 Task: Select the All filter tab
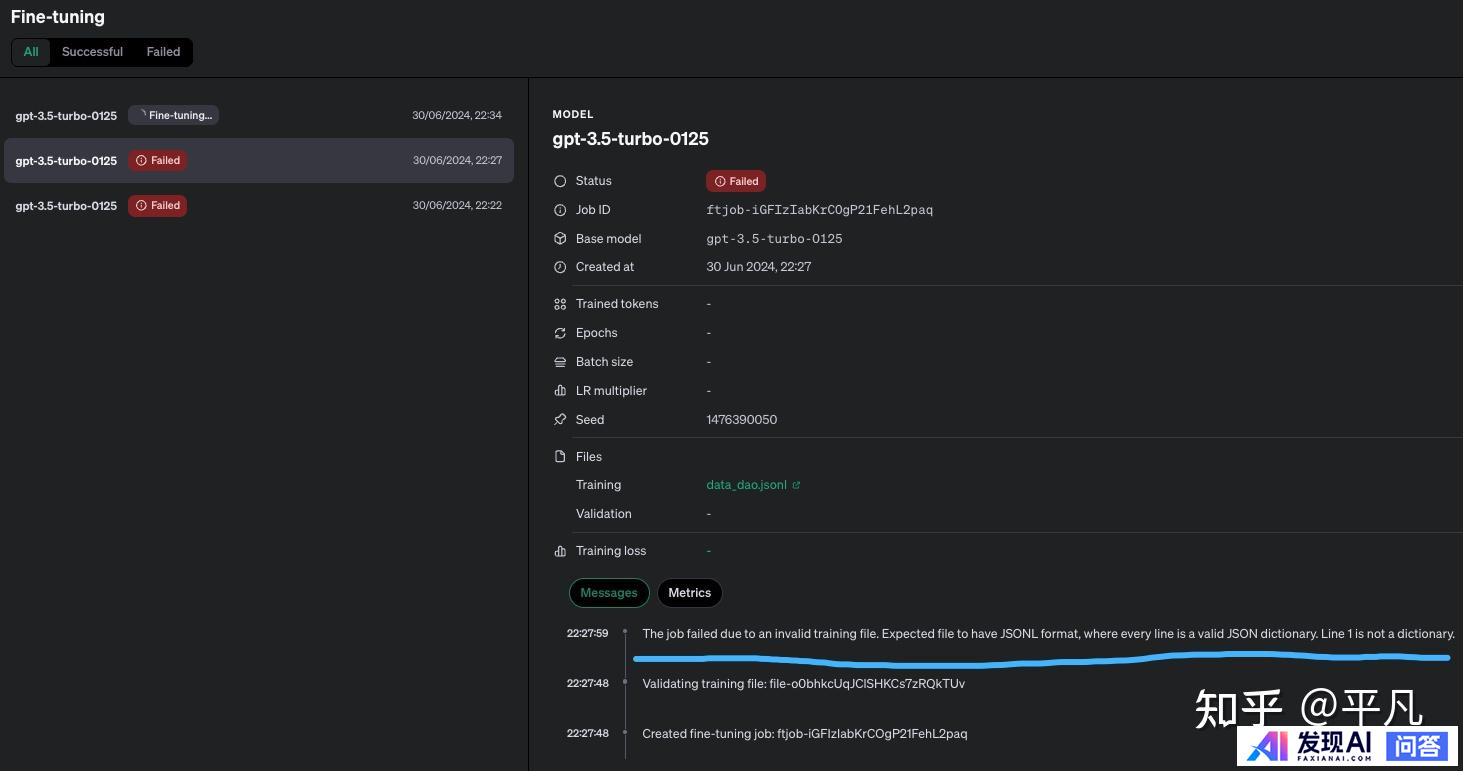[31, 52]
